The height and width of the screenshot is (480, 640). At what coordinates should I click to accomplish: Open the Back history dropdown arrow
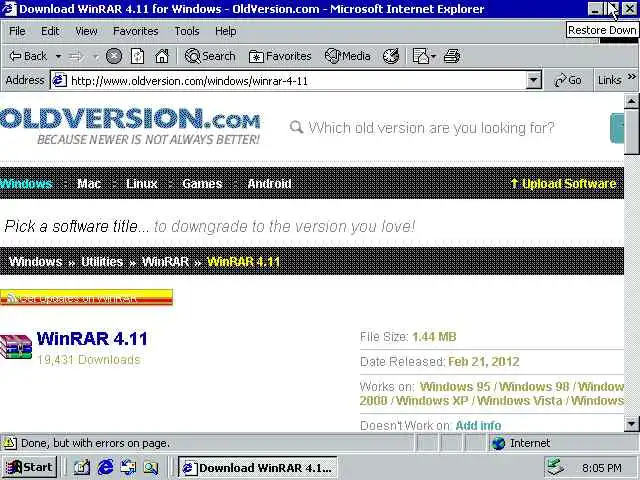pos(58,56)
